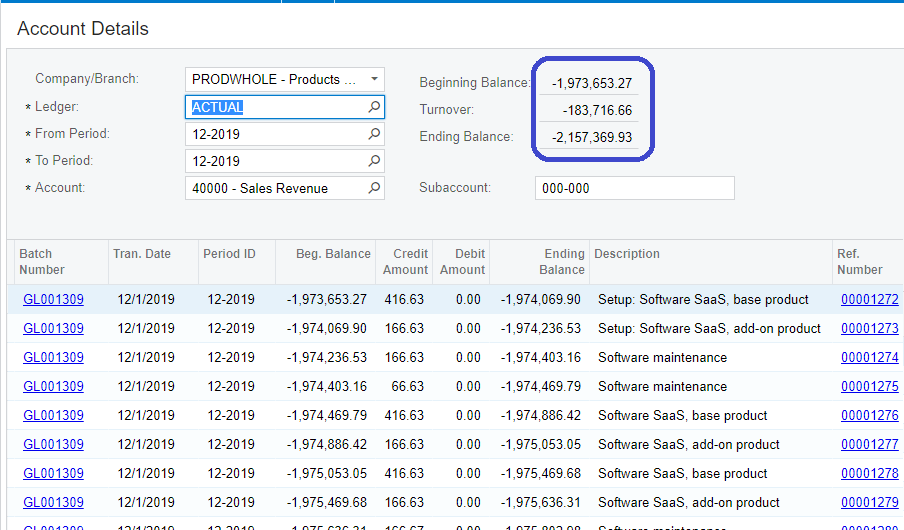Open reference number 00001277 link
This screenshot has height=530, width=904.
869,444
